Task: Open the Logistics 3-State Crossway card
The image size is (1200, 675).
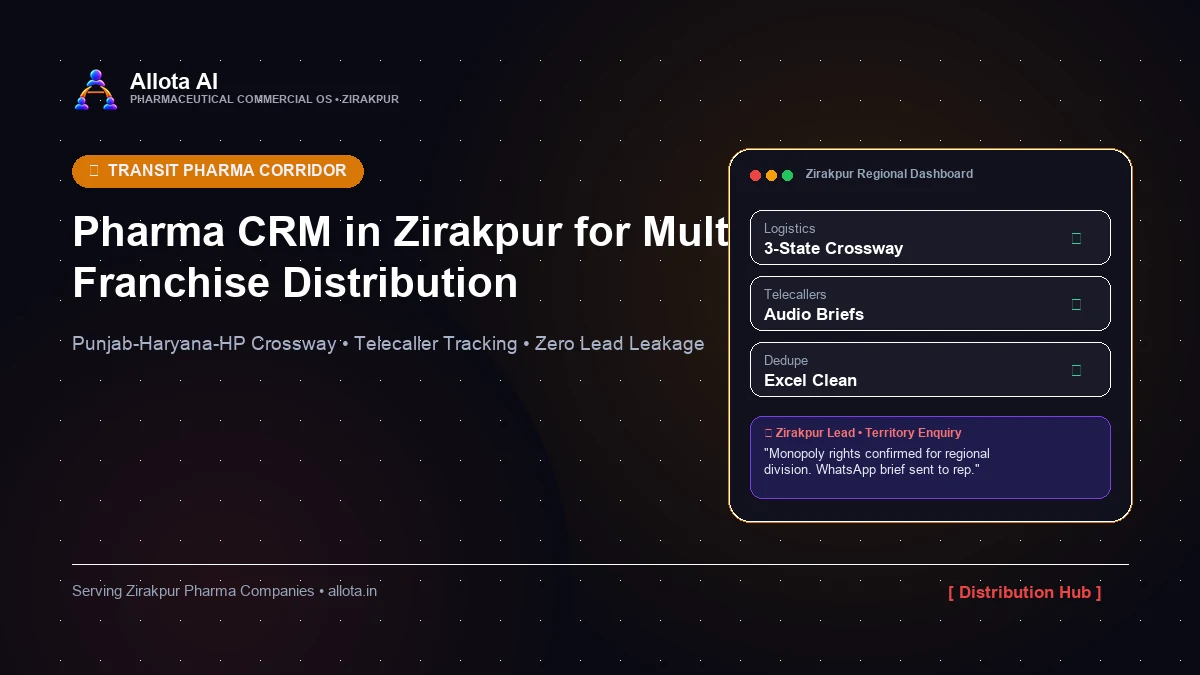Action: (930, 237)
